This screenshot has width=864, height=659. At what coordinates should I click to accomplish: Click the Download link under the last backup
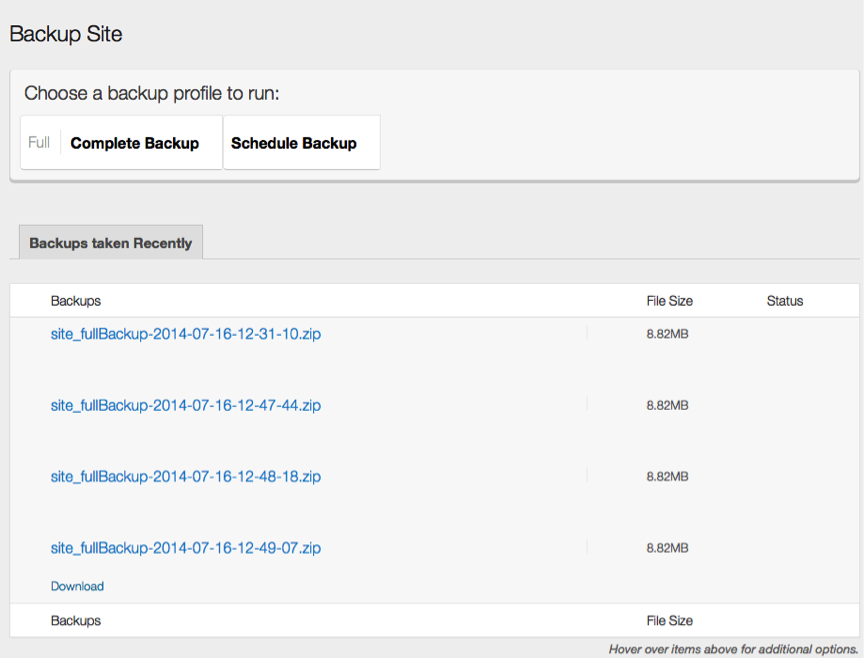pos(77,586)
